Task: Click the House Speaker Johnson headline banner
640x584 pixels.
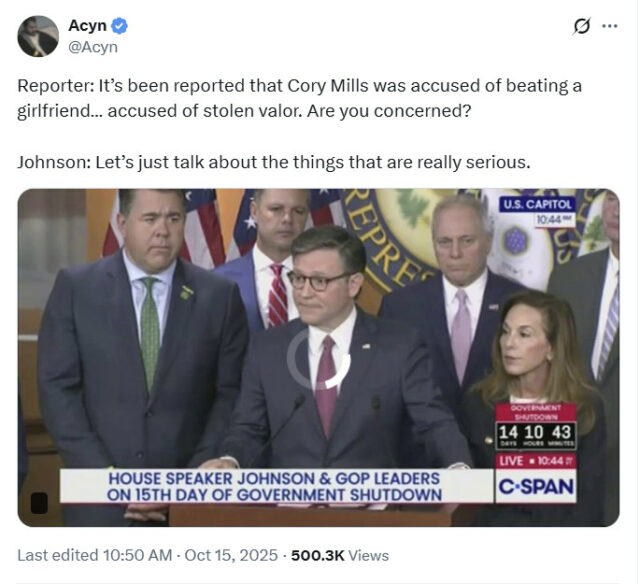Action: [276, 485]
